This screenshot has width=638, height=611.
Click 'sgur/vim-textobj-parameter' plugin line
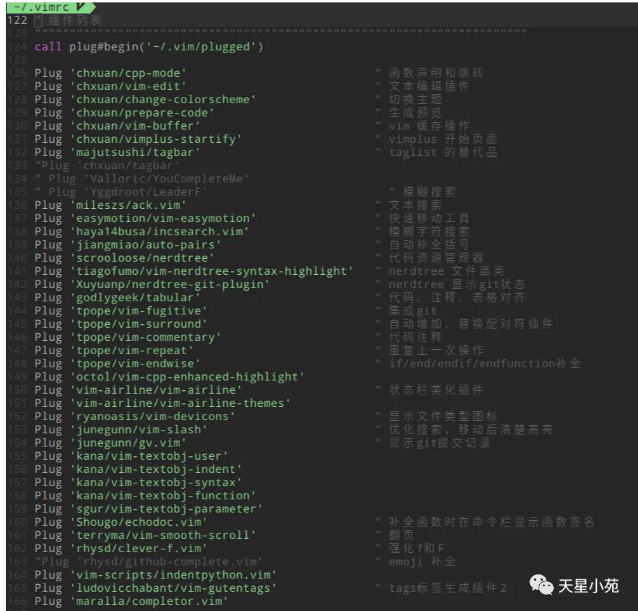click(x=149, y=509)
